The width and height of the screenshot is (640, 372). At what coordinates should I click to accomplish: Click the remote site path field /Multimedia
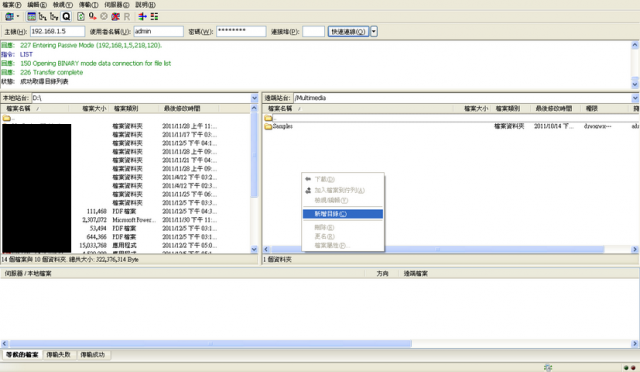point(462,98)
